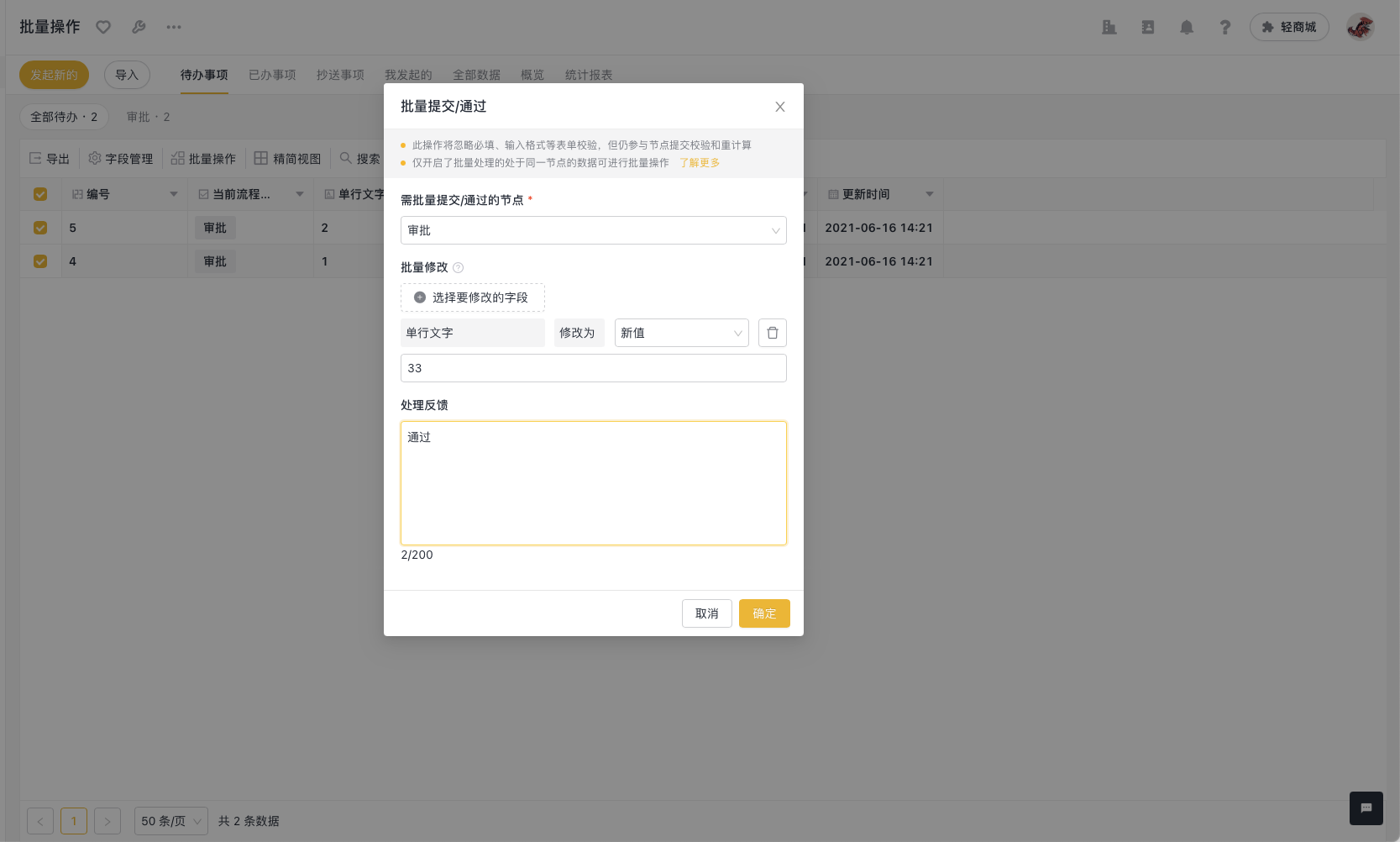Open the contacts book icon

click(1148, 27)
